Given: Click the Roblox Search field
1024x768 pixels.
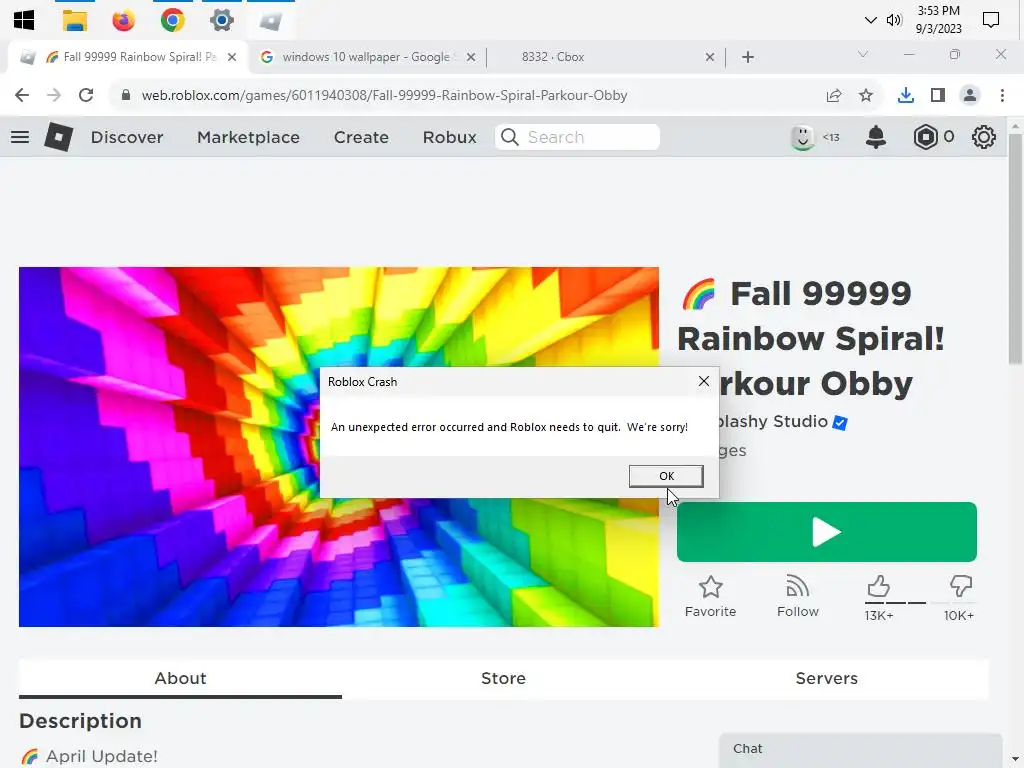Looking at the screenshot, I should [577, 137].
